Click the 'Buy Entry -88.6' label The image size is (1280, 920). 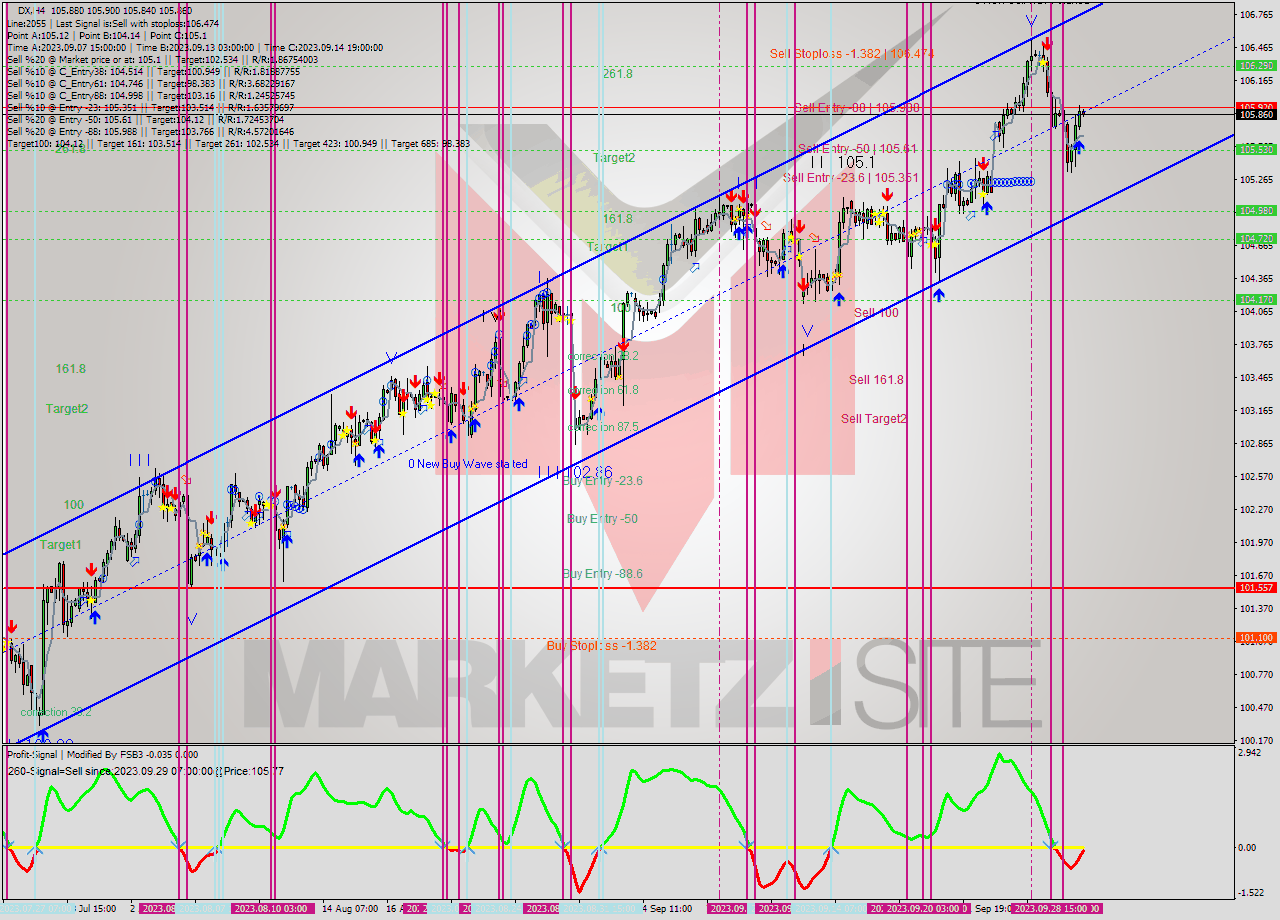click(602, 574)
